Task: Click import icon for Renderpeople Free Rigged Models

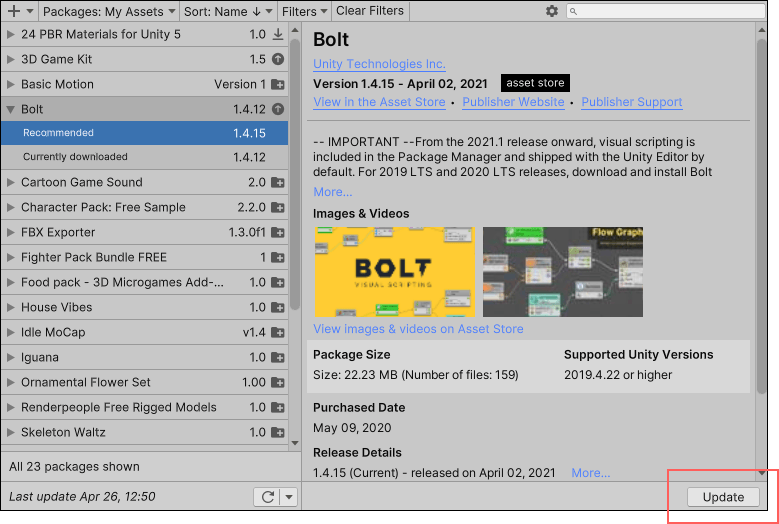Action: pos(278,407)
